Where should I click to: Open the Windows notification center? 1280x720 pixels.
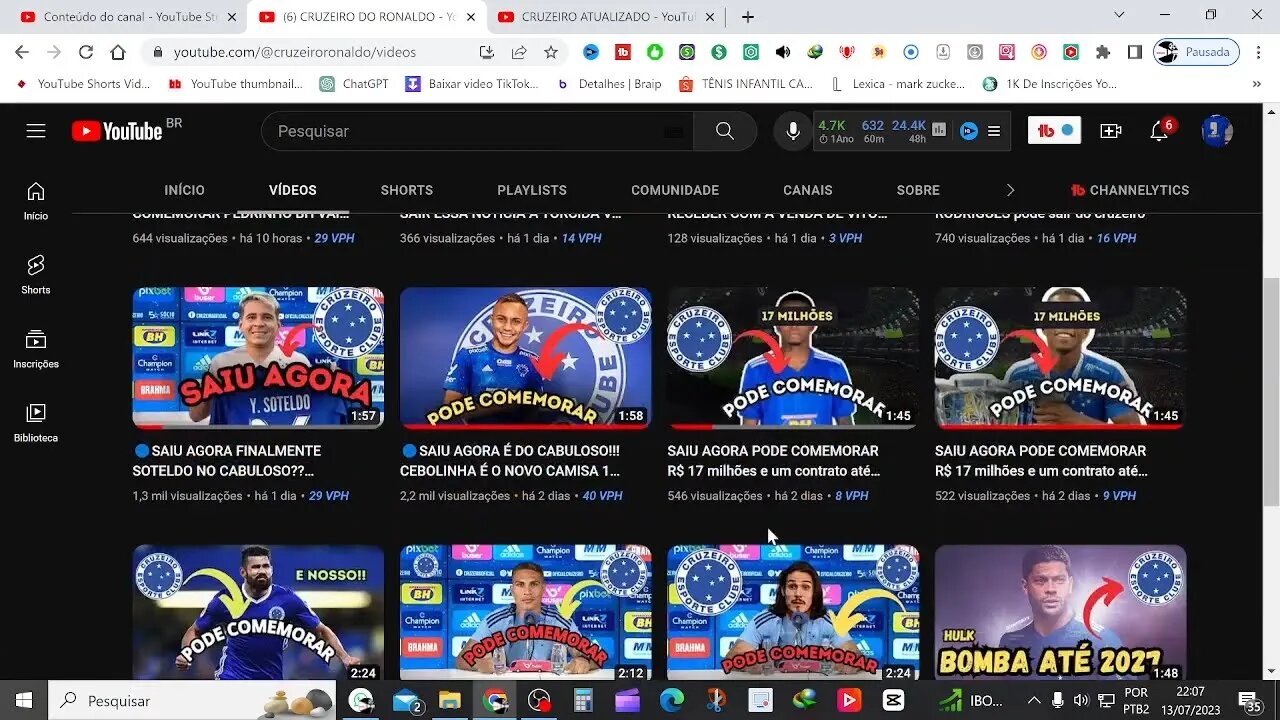click(x=1250, y=701)
